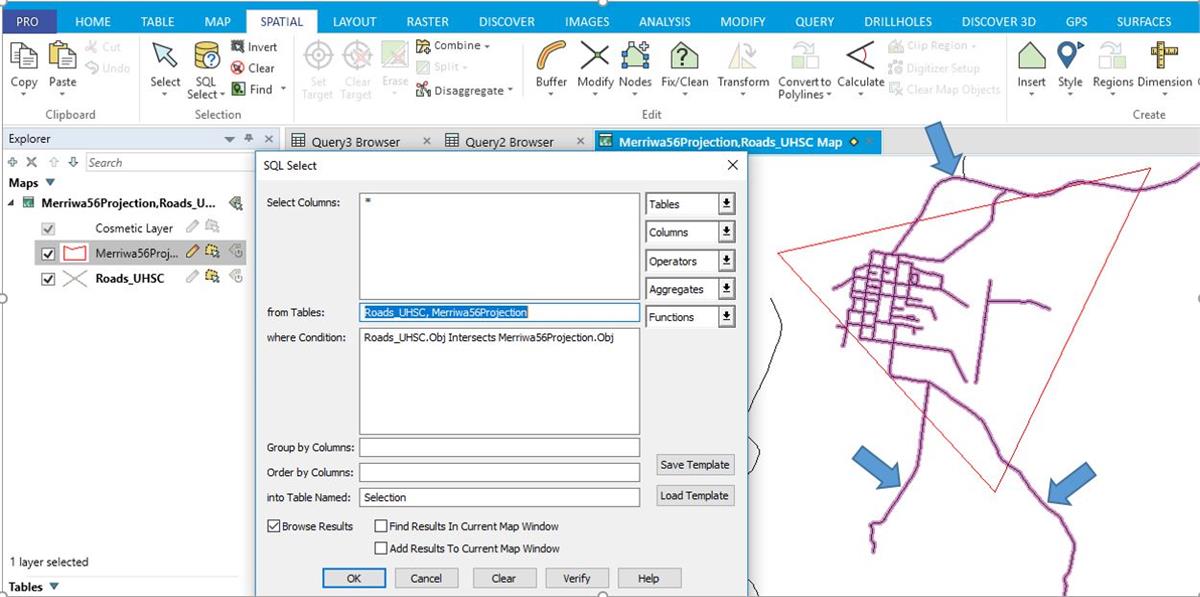
Task: Check Find Results In Current Map Window
Action: click(381, 526)
